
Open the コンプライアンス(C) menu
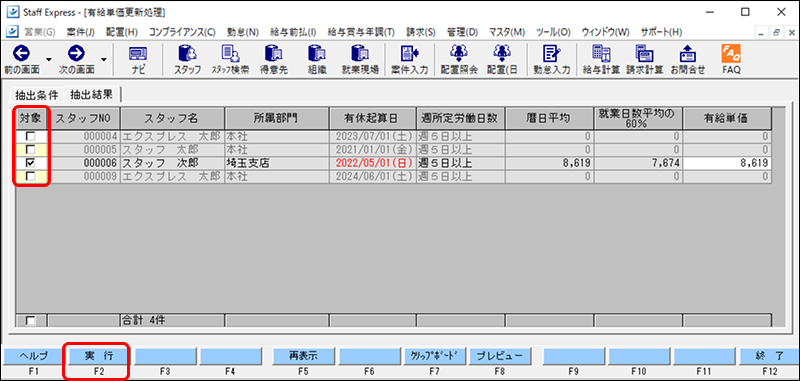pos(182,32)
